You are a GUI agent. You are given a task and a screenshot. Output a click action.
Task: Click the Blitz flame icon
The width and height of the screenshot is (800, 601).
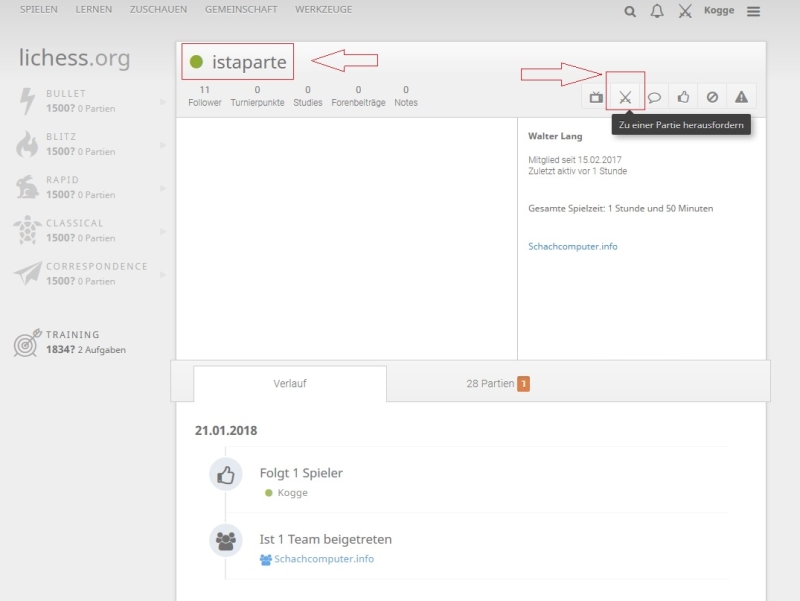27,144
